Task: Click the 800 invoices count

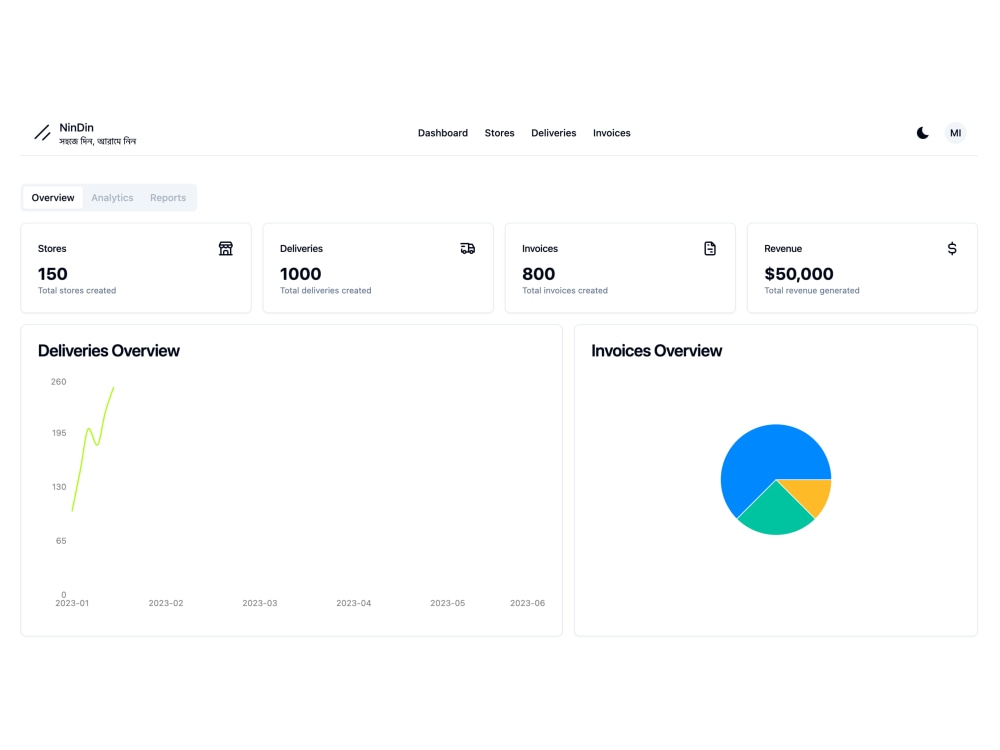Action: coord(538,274)
